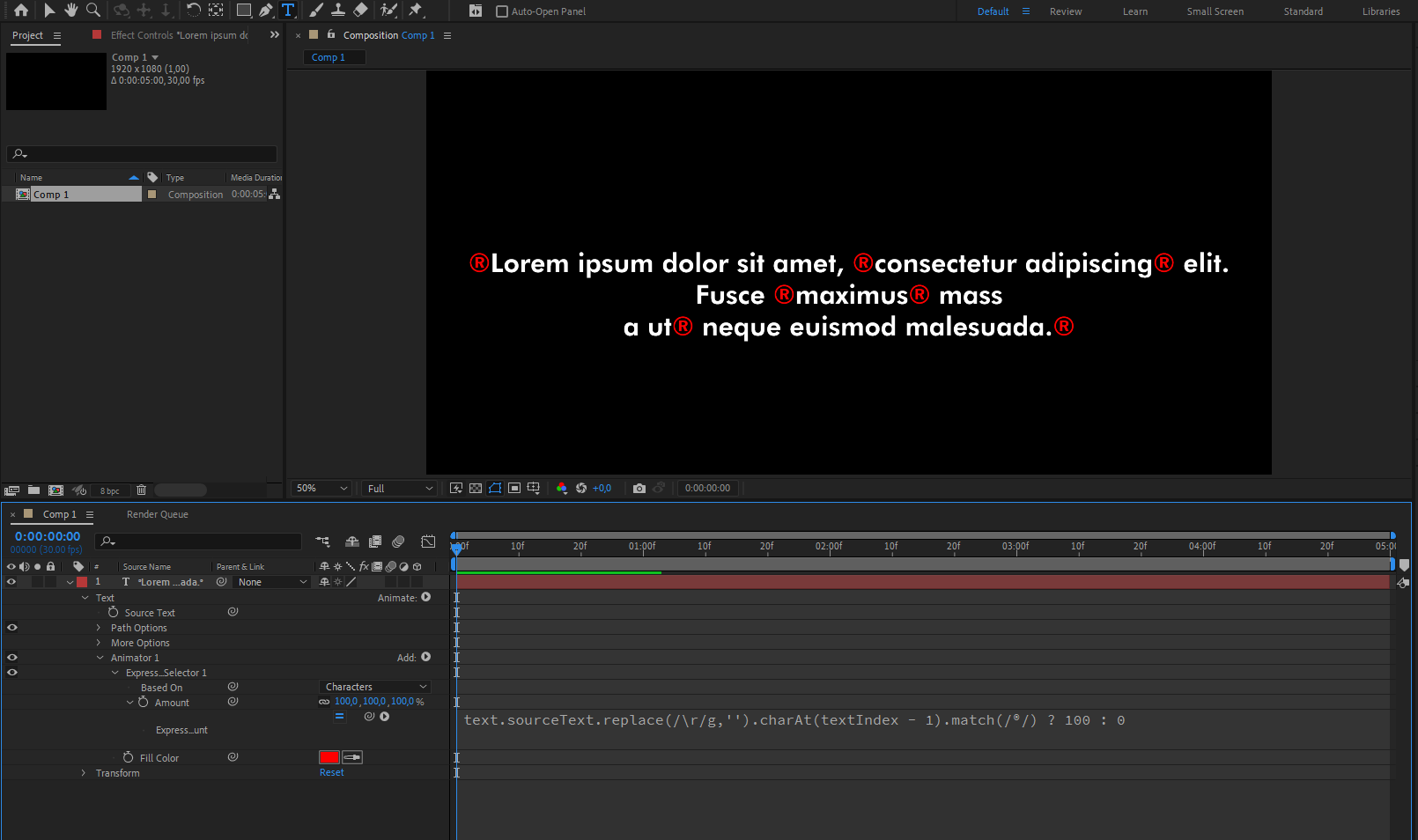Click the Reset link under Fill Color
The image size is (1418, 840).
pyautogui.click(x=331, y=772)
